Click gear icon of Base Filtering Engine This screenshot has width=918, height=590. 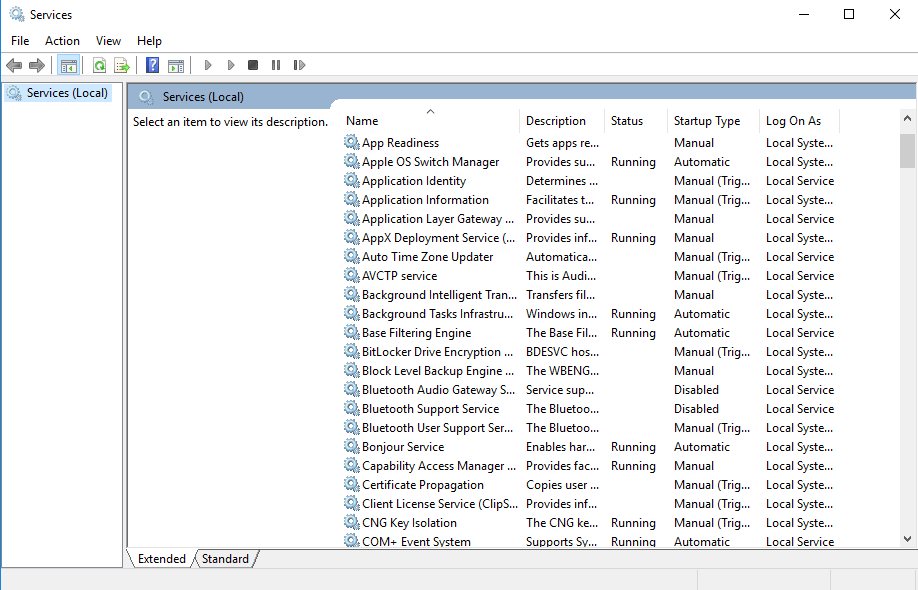tap(351, 332)
